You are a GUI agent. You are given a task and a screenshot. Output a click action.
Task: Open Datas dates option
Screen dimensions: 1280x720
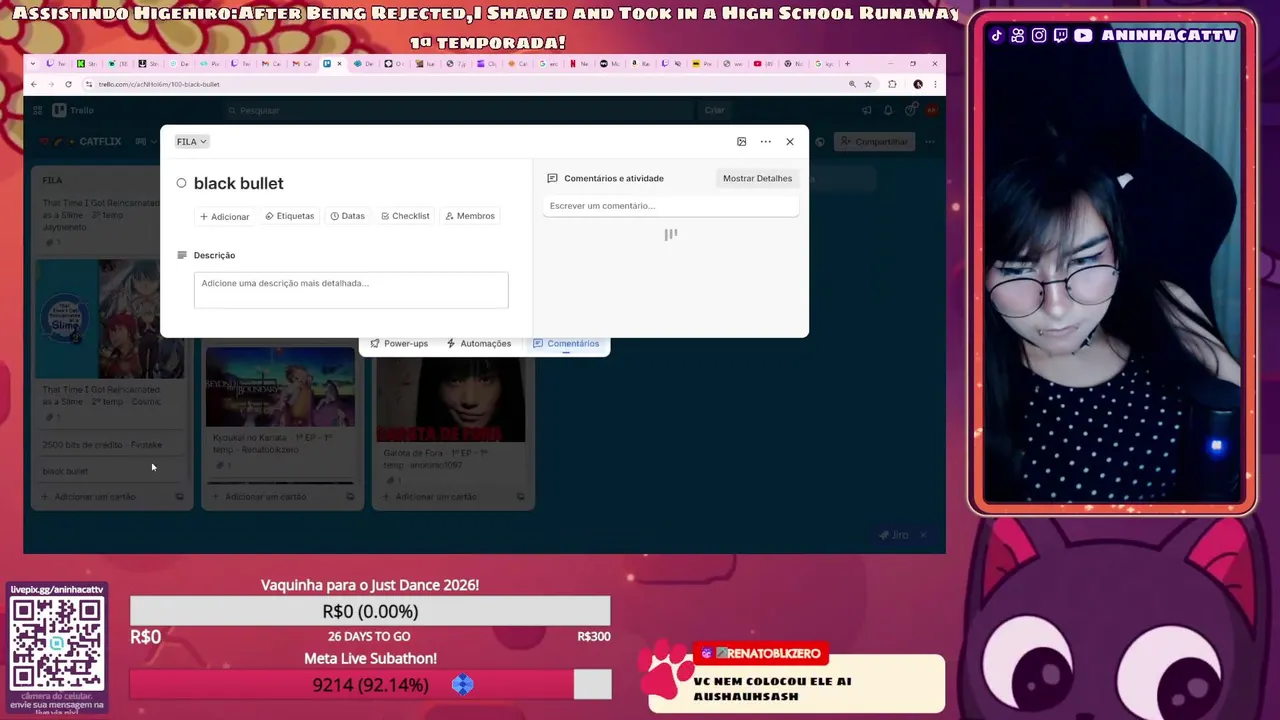[x=348, y=216]
